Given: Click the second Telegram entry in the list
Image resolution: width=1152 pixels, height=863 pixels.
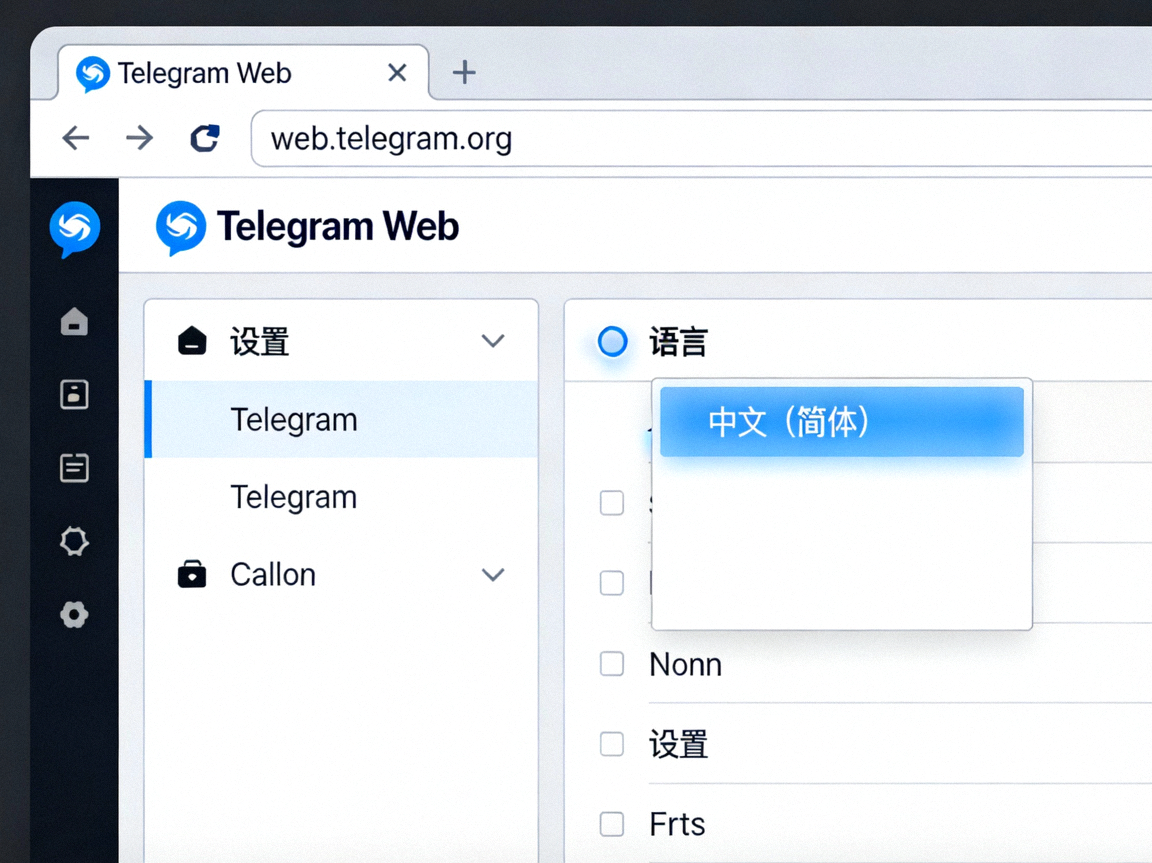Looking at the screenshot, I should pyautogui.click(x=294, y=497).
